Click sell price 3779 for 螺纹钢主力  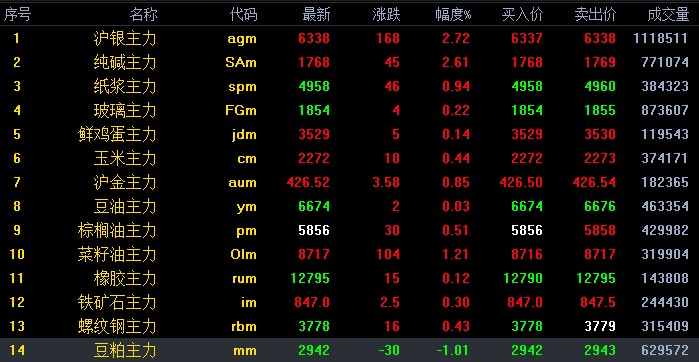(600, 327)
